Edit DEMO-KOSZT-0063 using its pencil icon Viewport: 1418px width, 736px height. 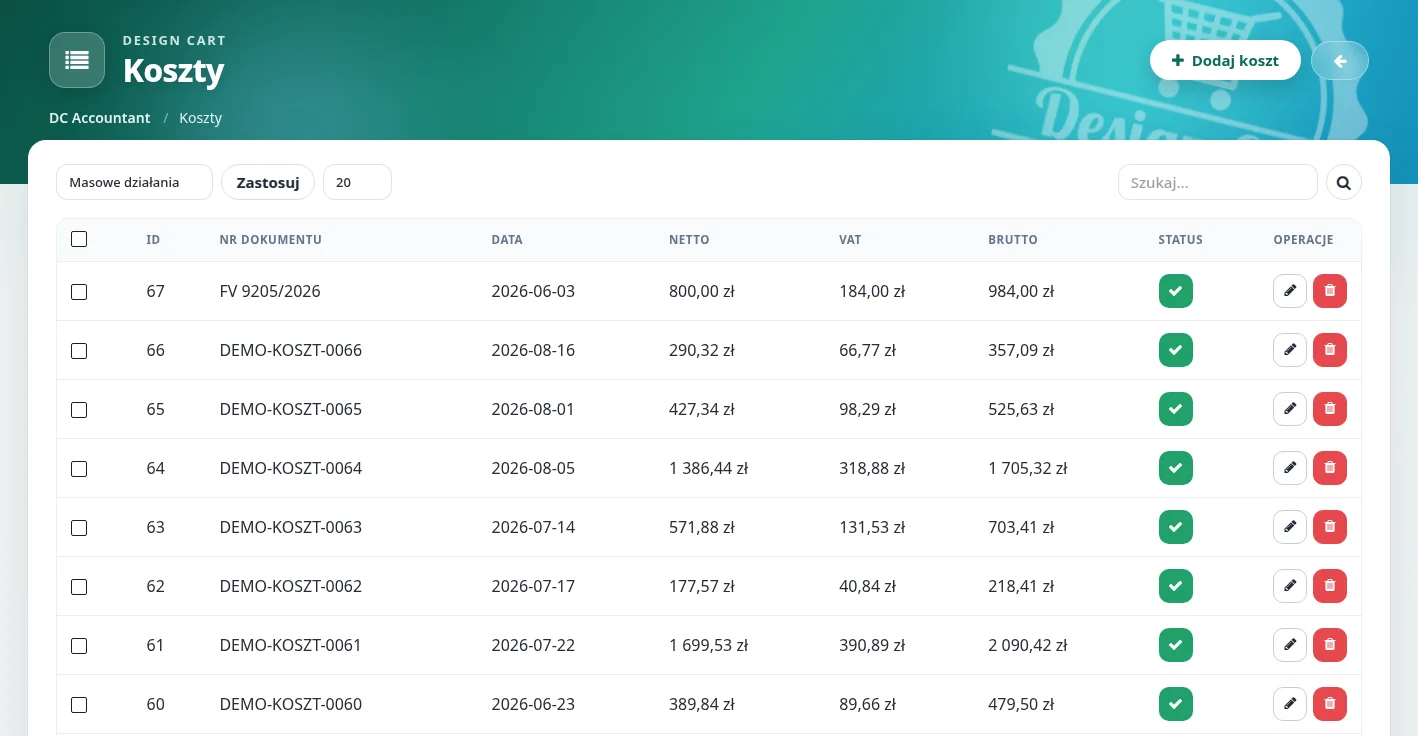[x=1290, y=527]
